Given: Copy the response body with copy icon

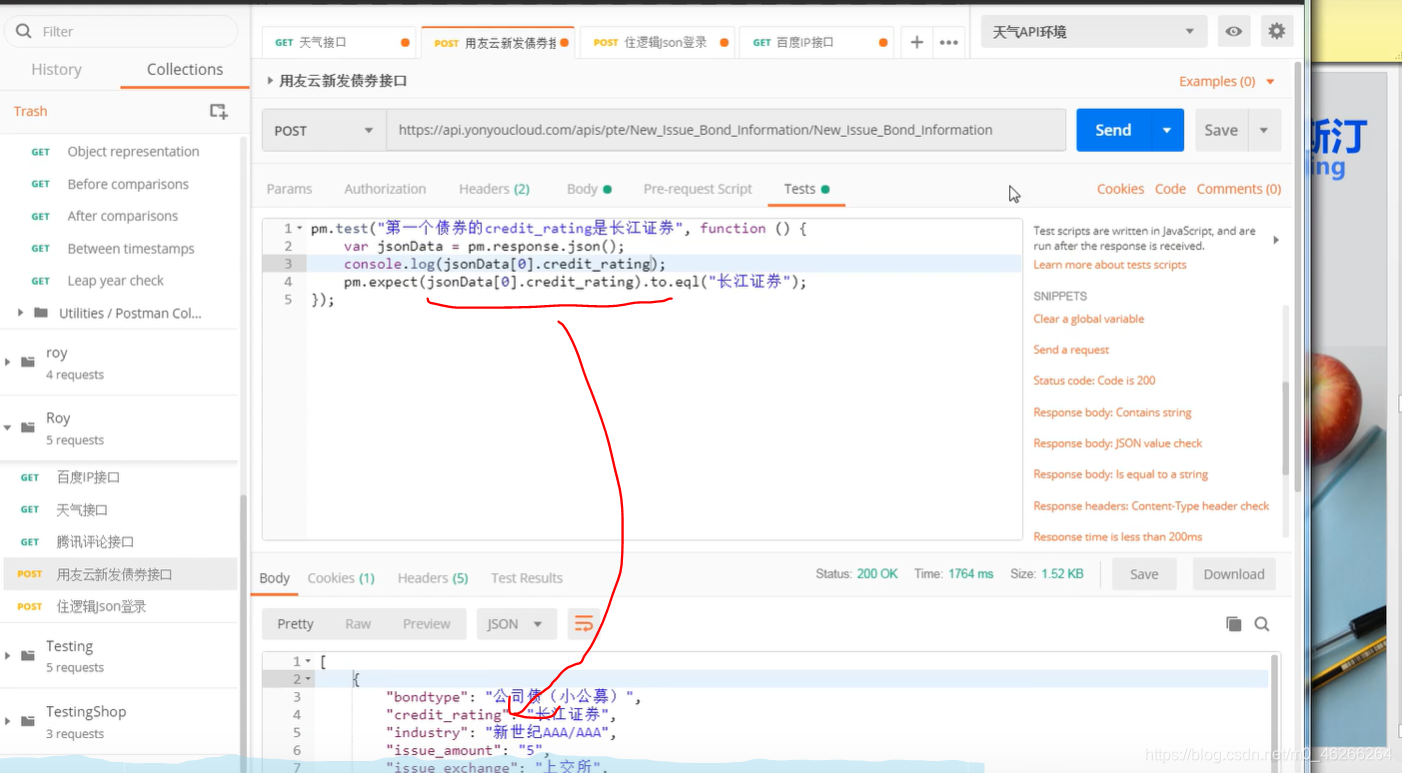Looking at the screenshot, I should tap(1234, 624).
